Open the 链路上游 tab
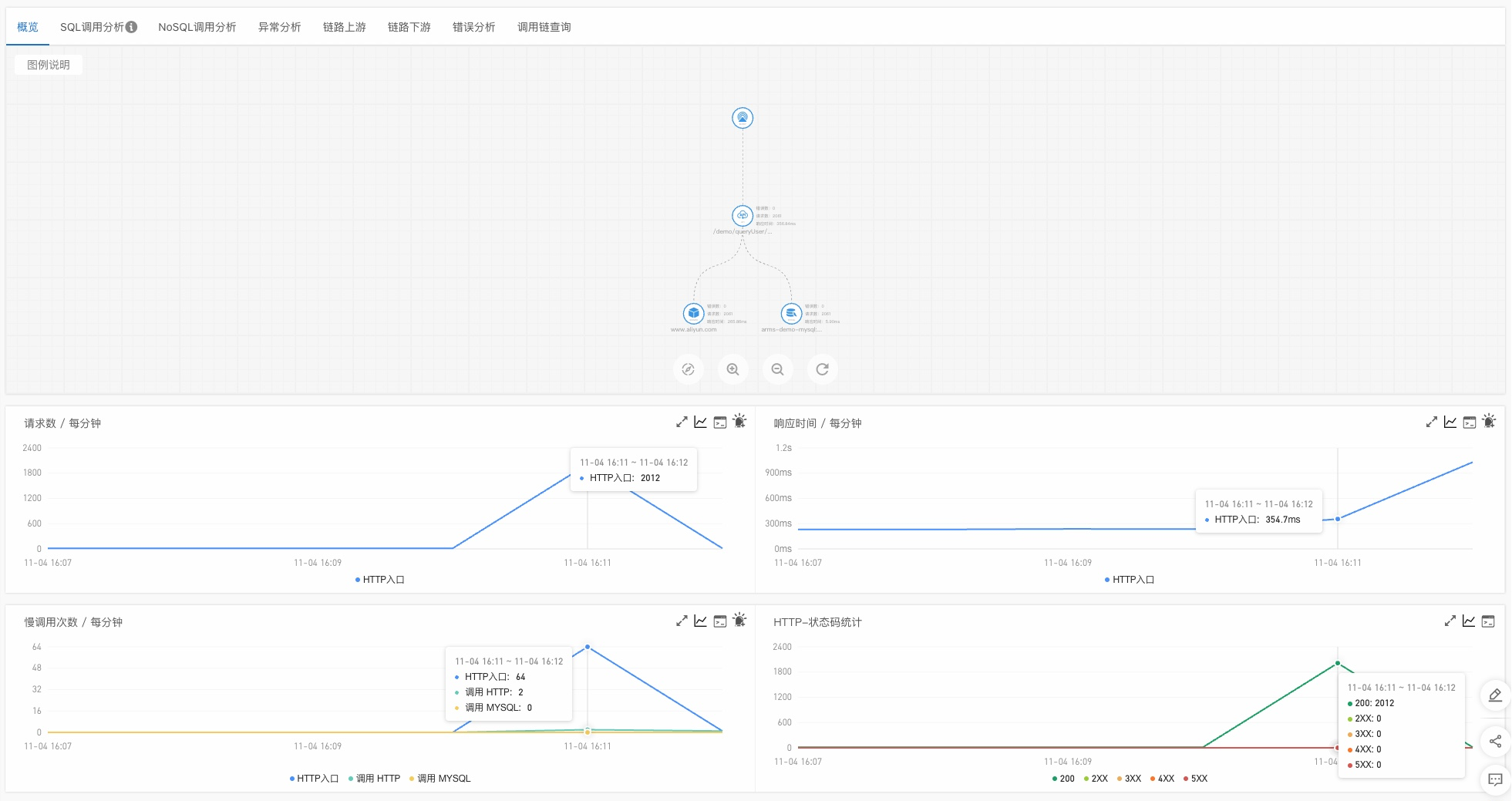Viewport: 1512px width, 801px height. click(x=345, y=27)
